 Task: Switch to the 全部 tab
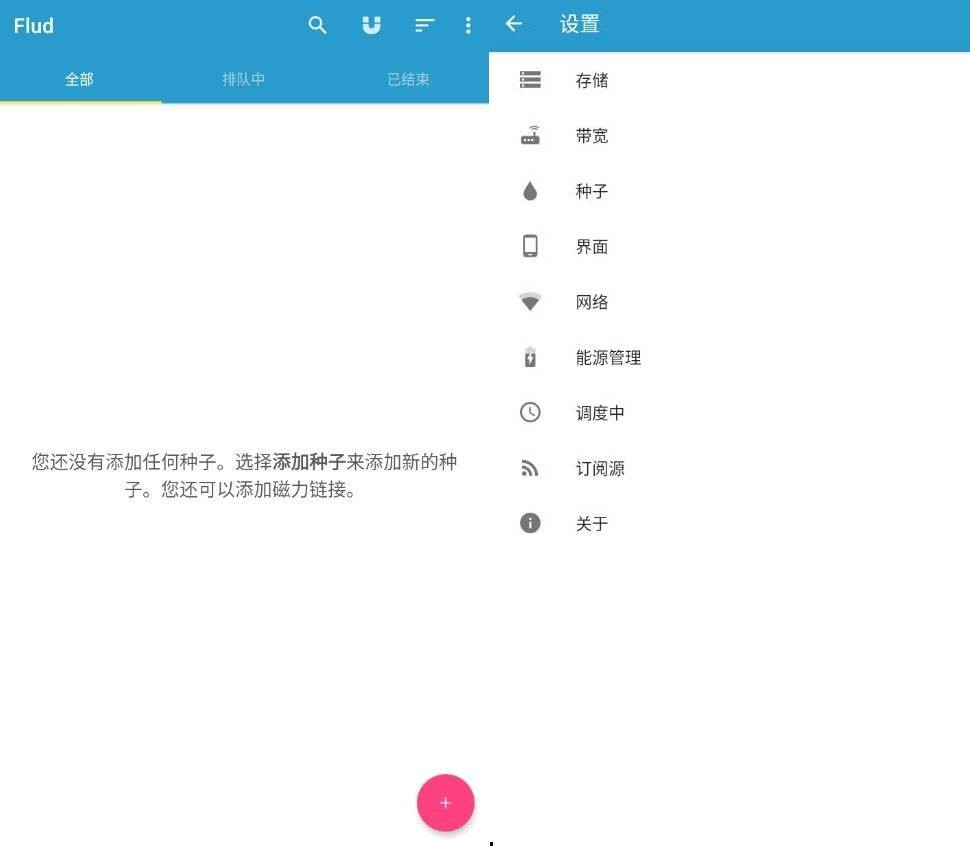(80, 79)
